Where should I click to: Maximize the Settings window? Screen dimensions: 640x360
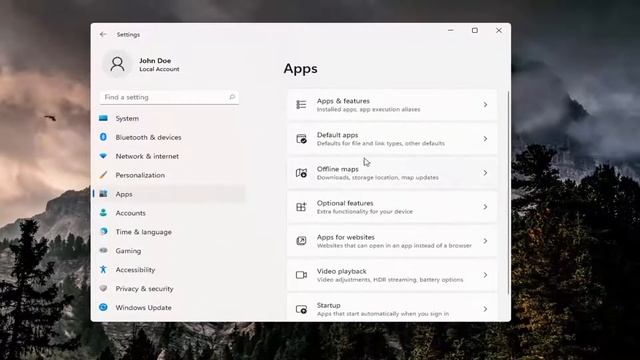tap(475, 30)
